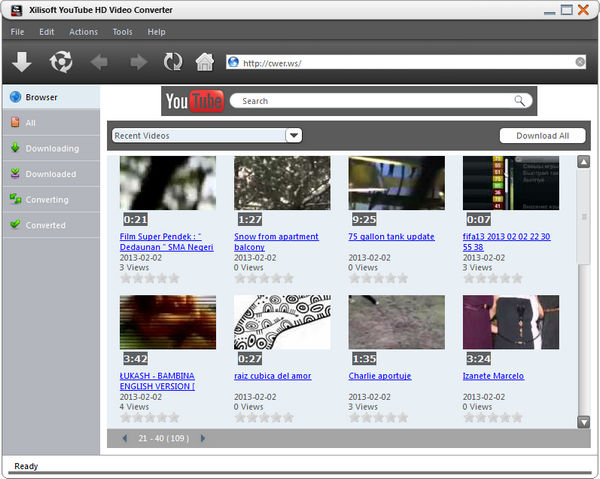Screen dimensions: 600x479
Task: Click the convert icon in toolbar
Action: pyautogui.click(x=61, y=62)
